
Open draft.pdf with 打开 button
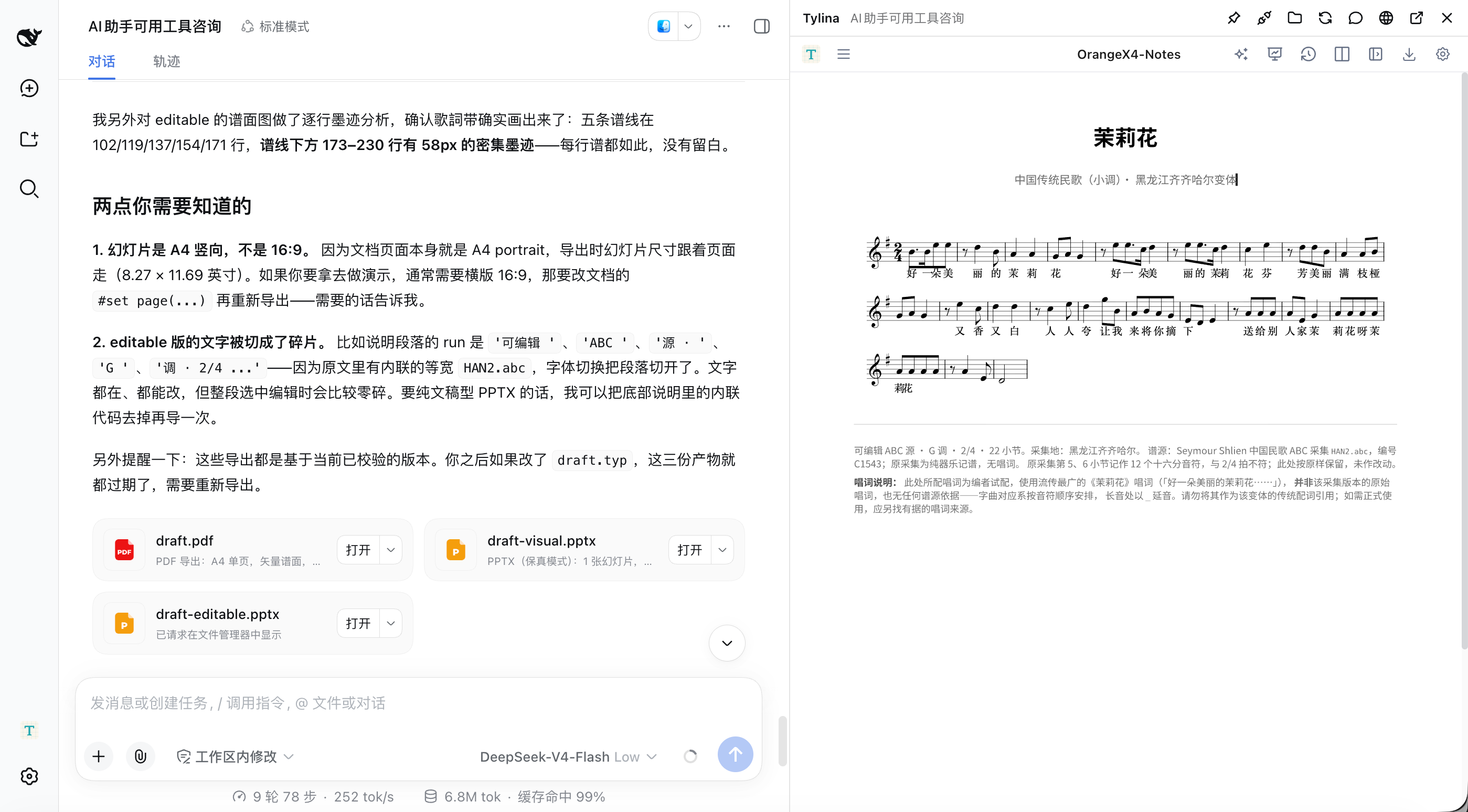click(x=358, y=549)
